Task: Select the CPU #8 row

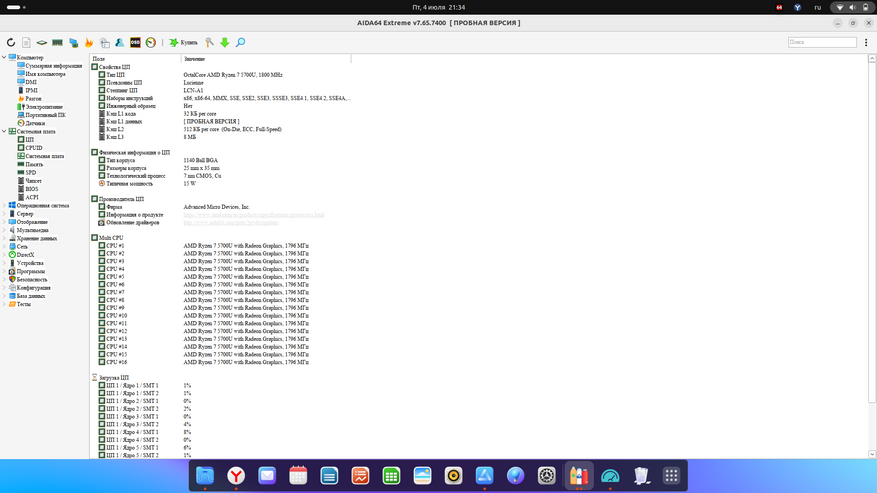Action: (221, 300)
